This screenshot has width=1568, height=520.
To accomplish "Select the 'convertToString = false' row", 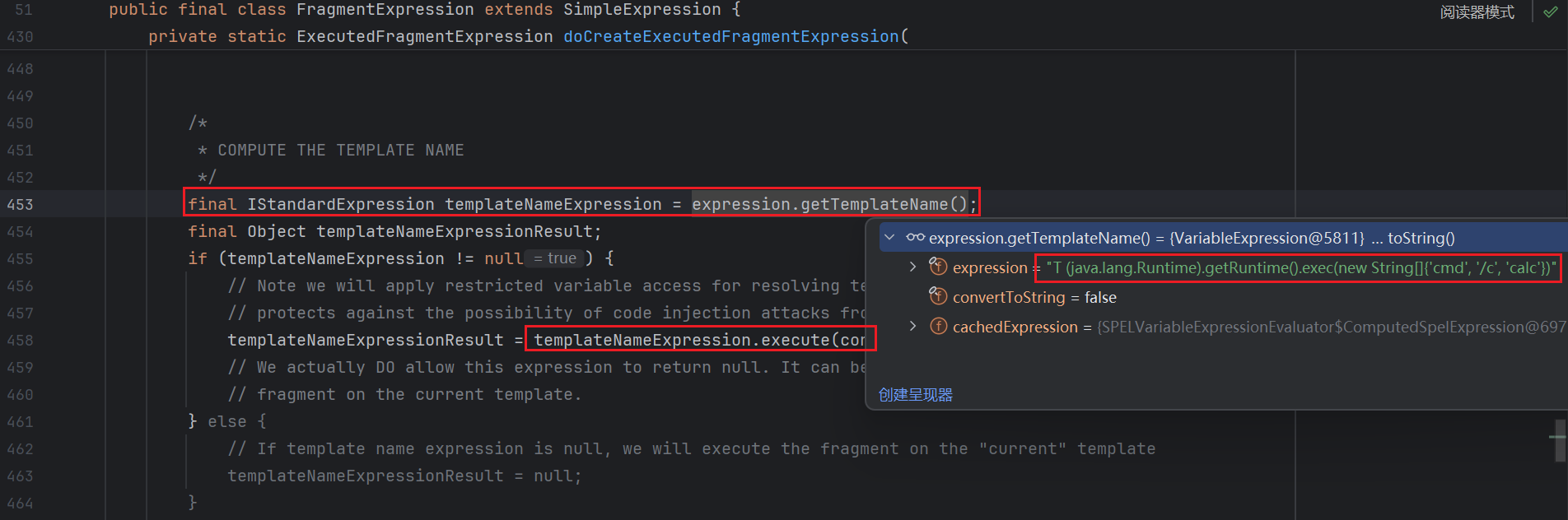I will (1034, 297).
